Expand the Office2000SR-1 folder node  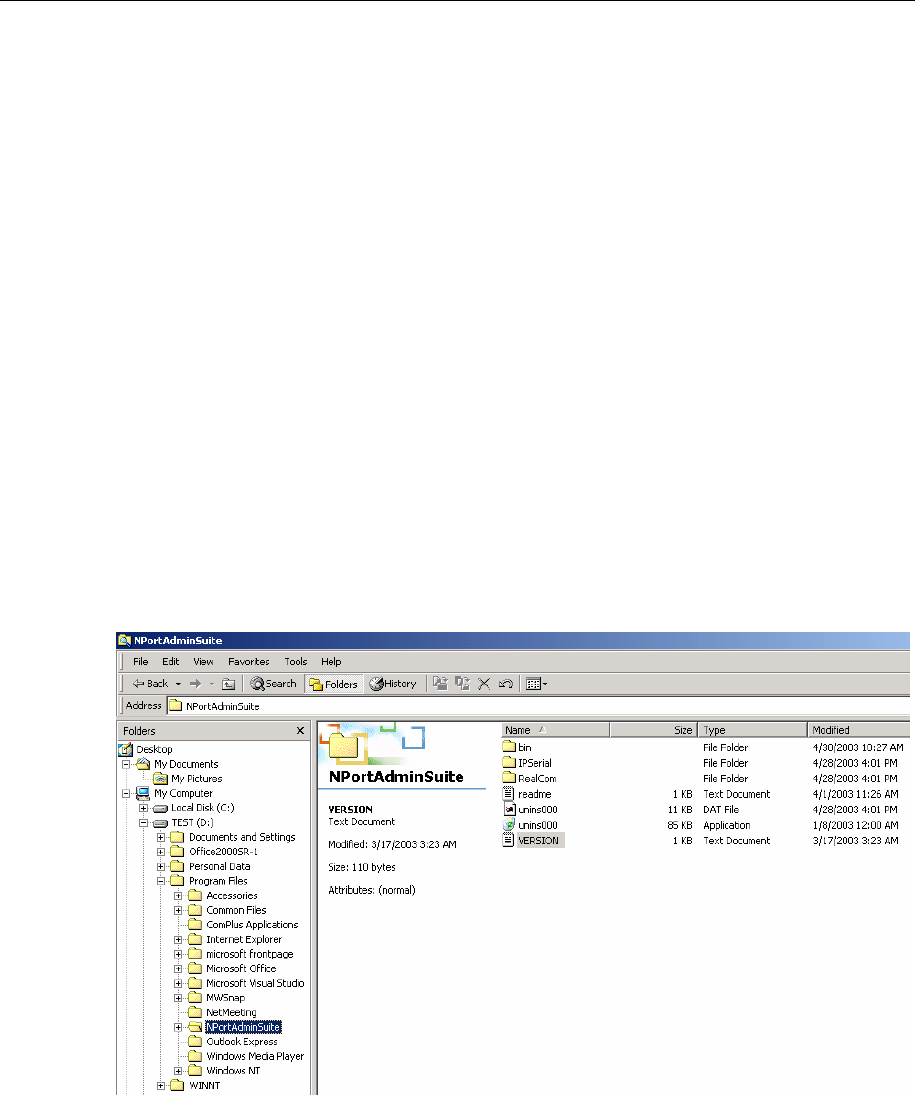point(161,852)
